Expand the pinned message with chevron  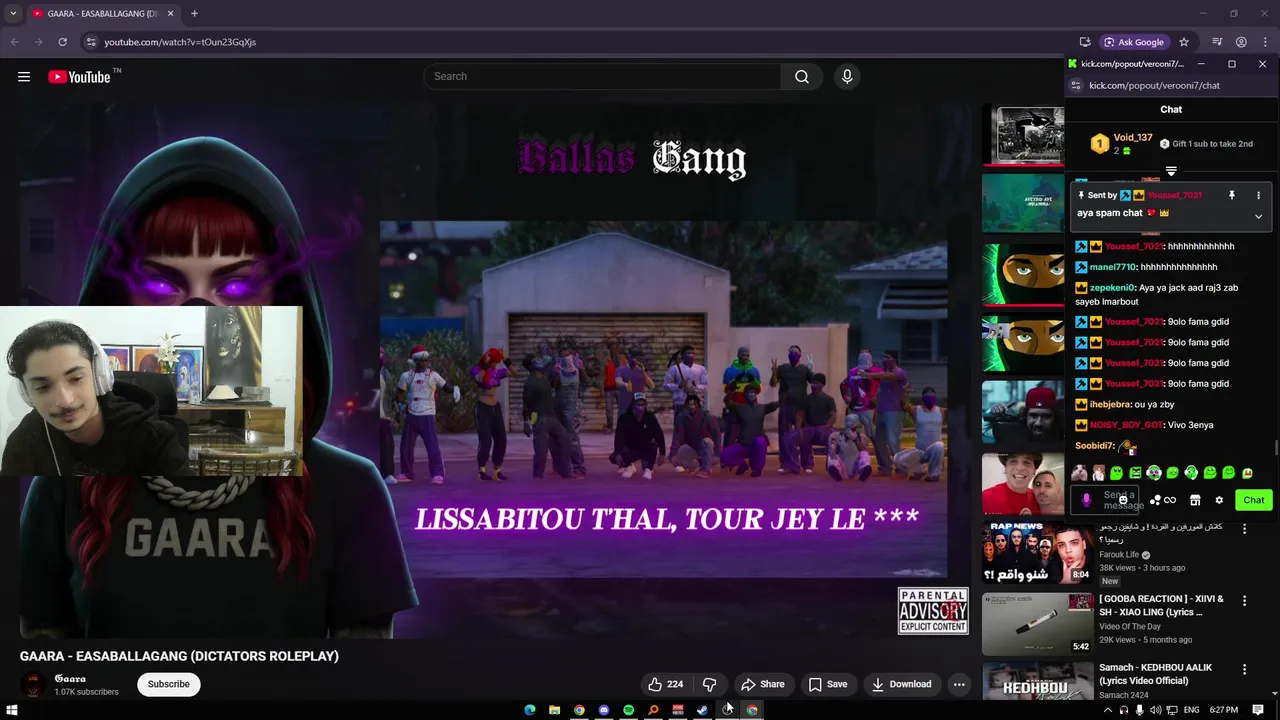[1258, 216]
